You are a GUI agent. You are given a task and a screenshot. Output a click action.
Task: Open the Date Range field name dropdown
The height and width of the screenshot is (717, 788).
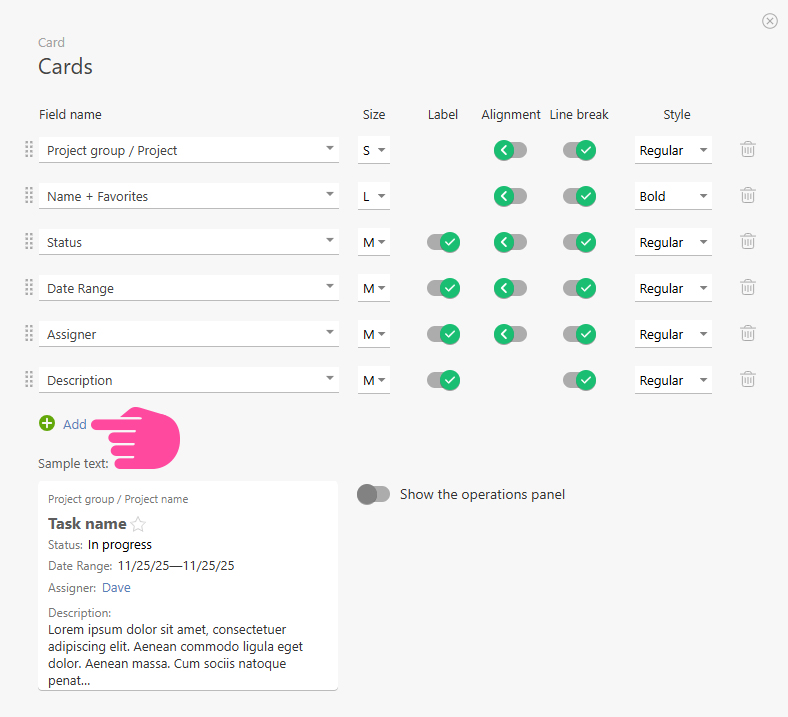tap(188, 288)
